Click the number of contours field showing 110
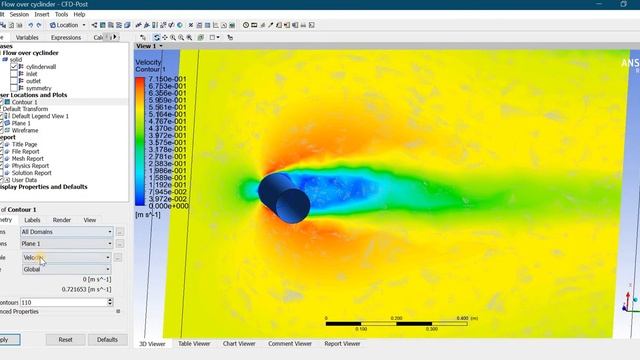The image size is (640, 360). [64, 302]
